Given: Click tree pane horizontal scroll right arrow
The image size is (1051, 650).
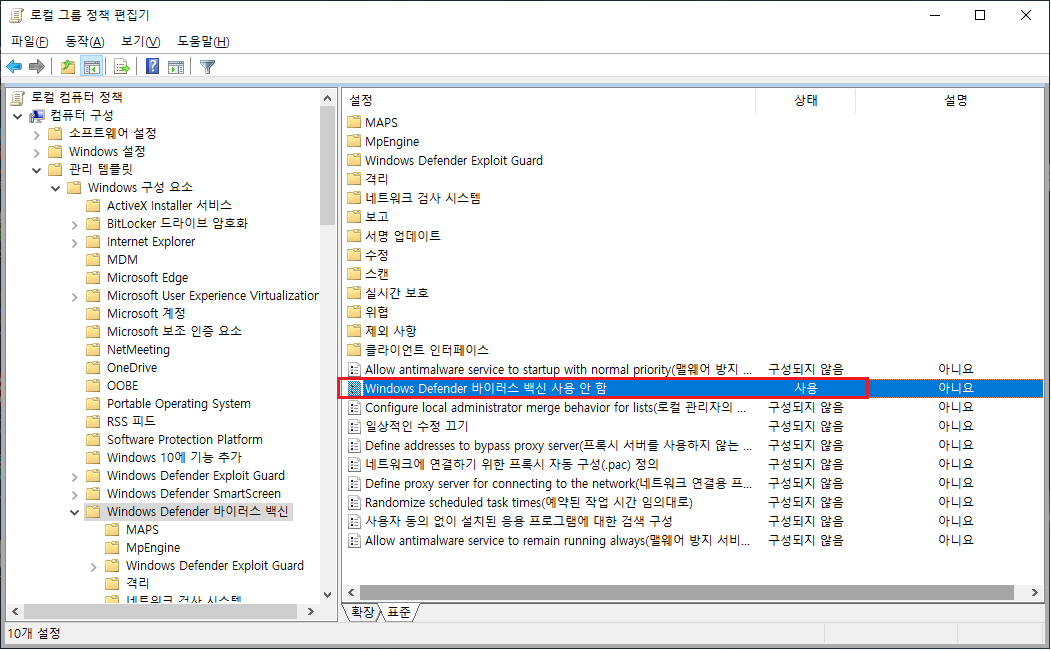Looking at the screenshot, I should click(311, 611).
